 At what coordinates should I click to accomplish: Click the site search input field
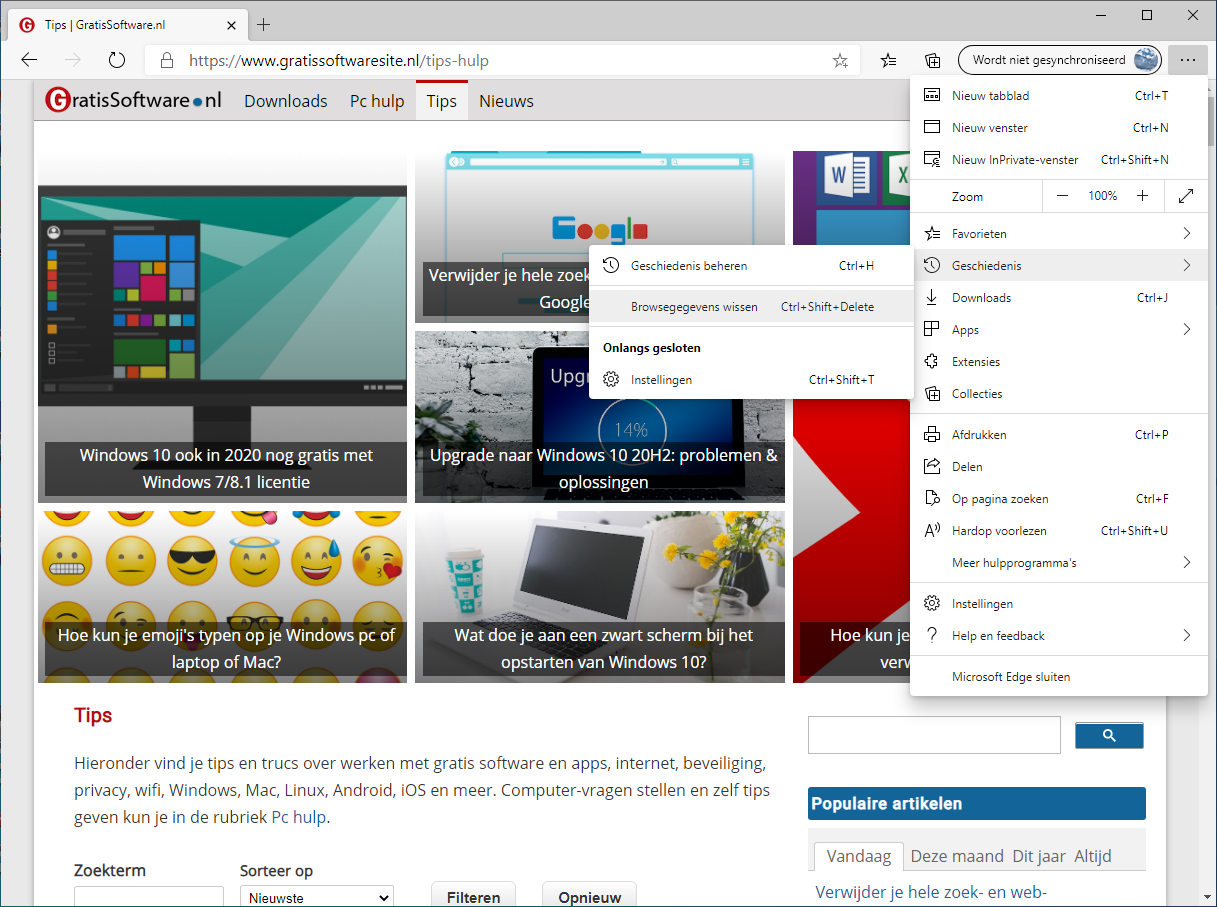point(934,735)
